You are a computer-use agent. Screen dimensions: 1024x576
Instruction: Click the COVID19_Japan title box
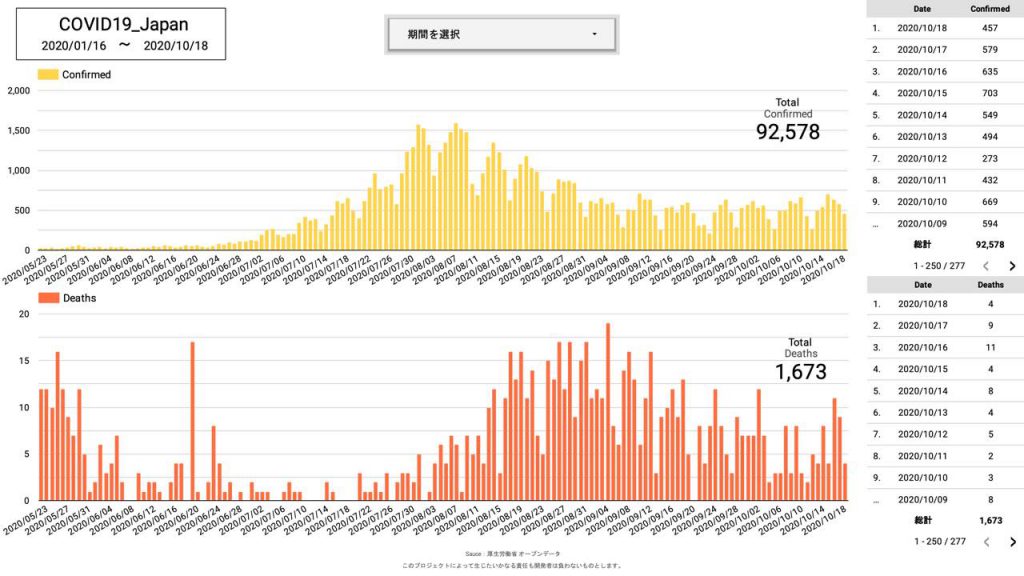click(x=120, y=34)
